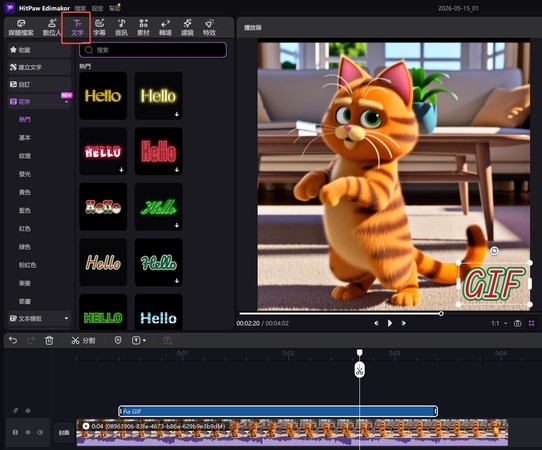The width and height of the screenshot is (542, 450).
Task: Redo the last undone action
Action: click(x=31, y=340)
